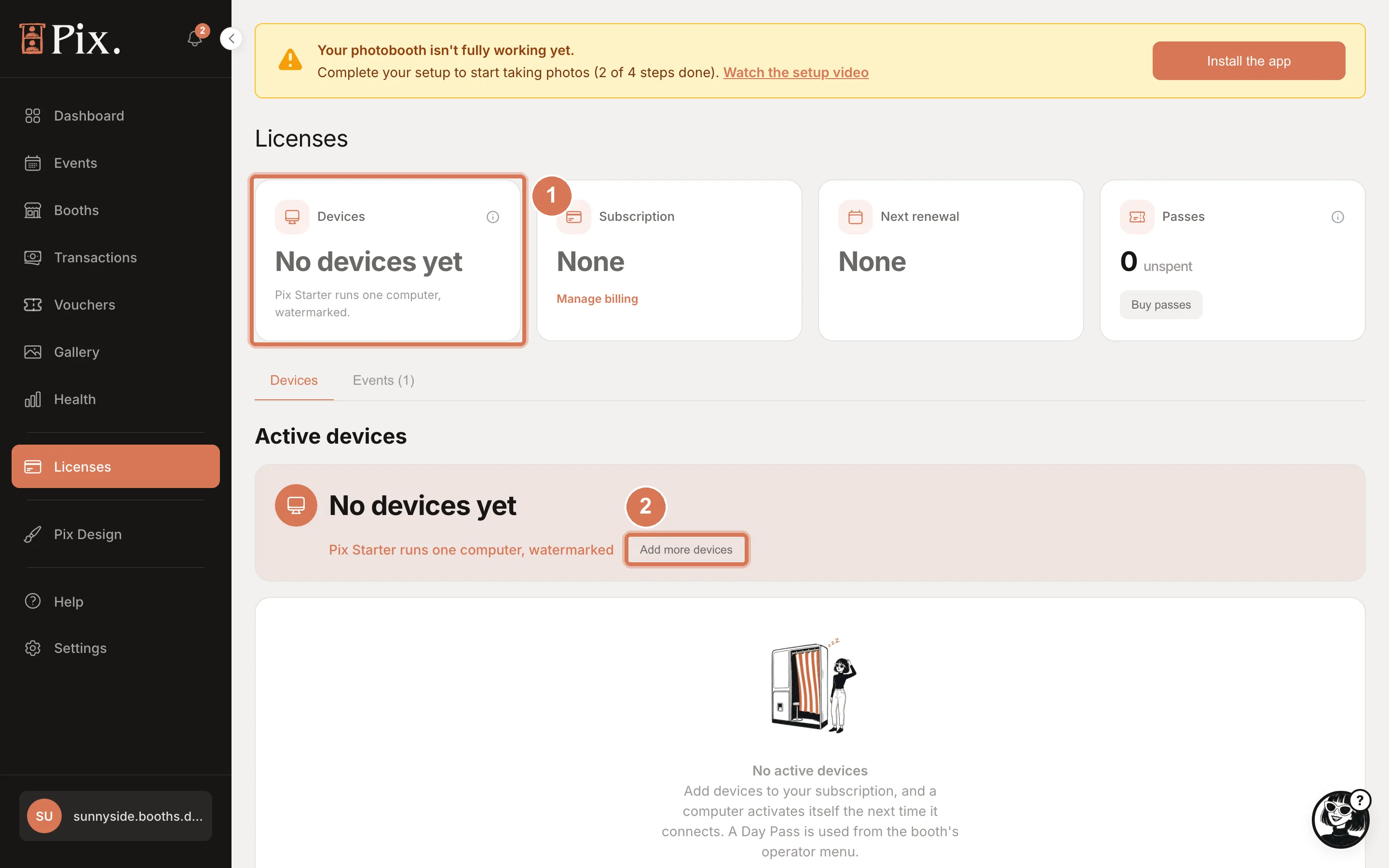
Task: Switch to the Devices tab
Action: click(x=294, y=380)
